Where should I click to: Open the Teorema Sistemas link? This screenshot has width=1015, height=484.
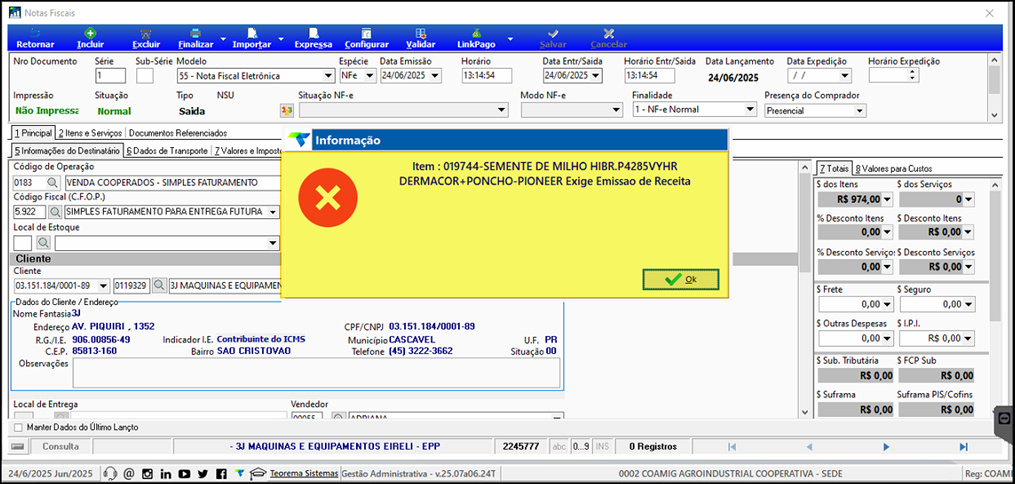(x=304, y=473)
